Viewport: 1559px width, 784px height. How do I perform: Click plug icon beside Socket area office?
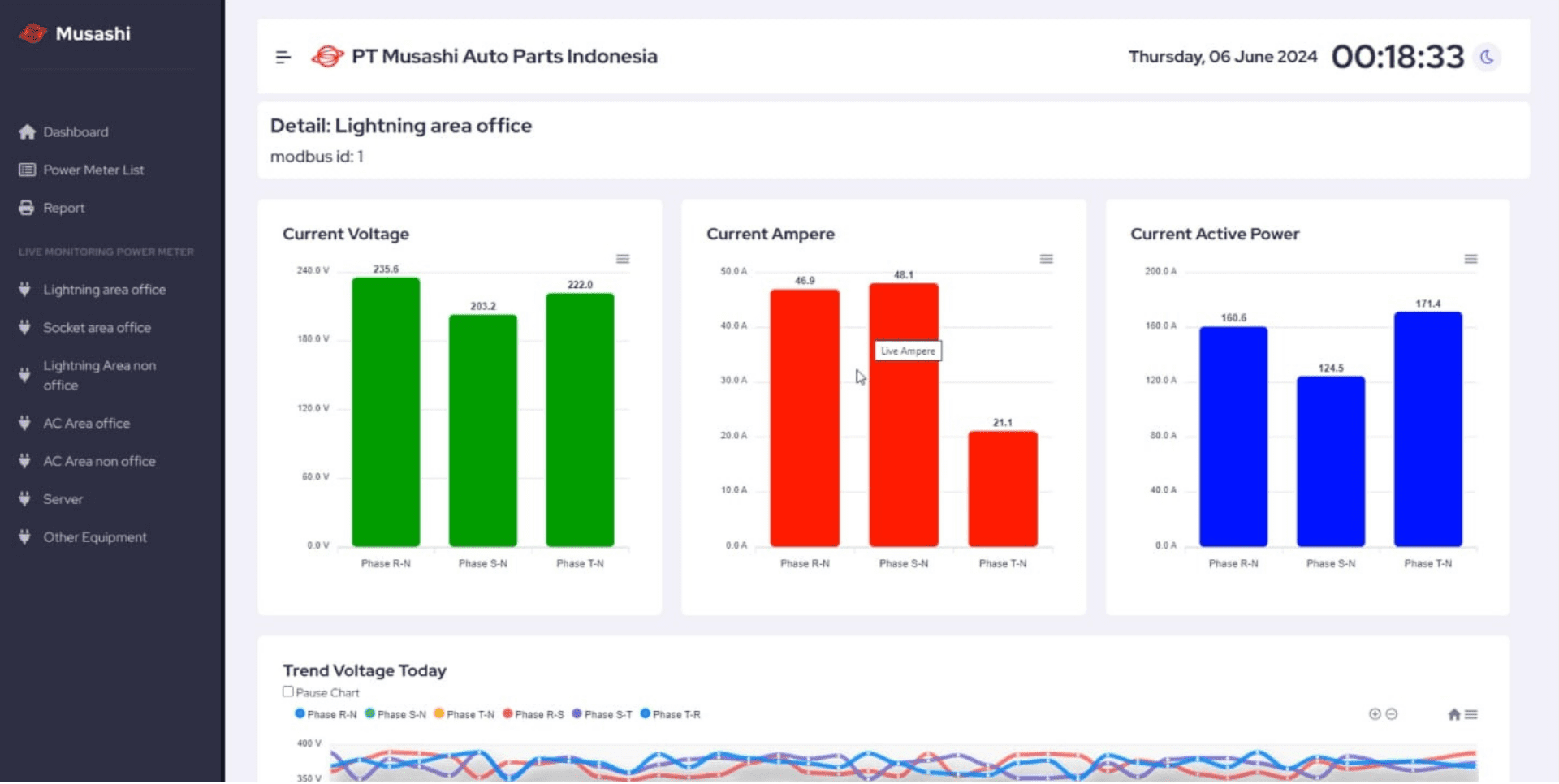(x=25, y=328)
